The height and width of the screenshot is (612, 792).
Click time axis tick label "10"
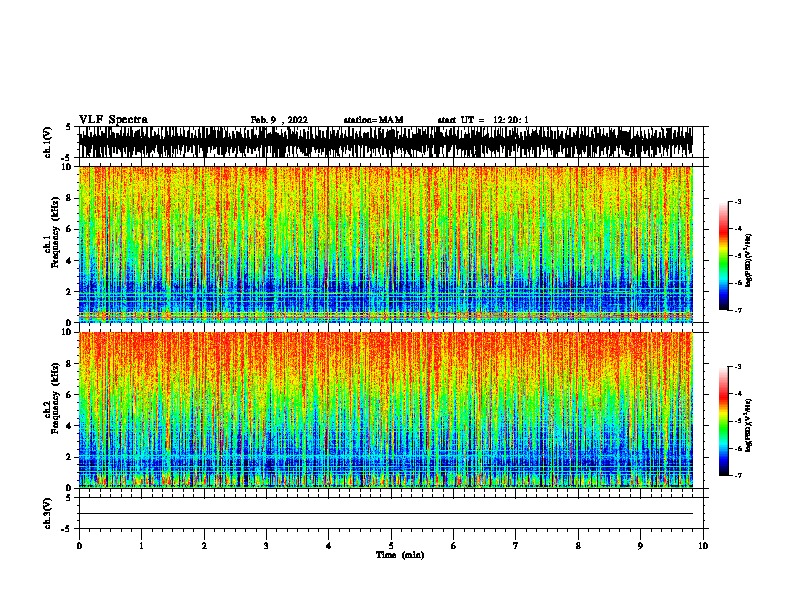coord(703,546)
